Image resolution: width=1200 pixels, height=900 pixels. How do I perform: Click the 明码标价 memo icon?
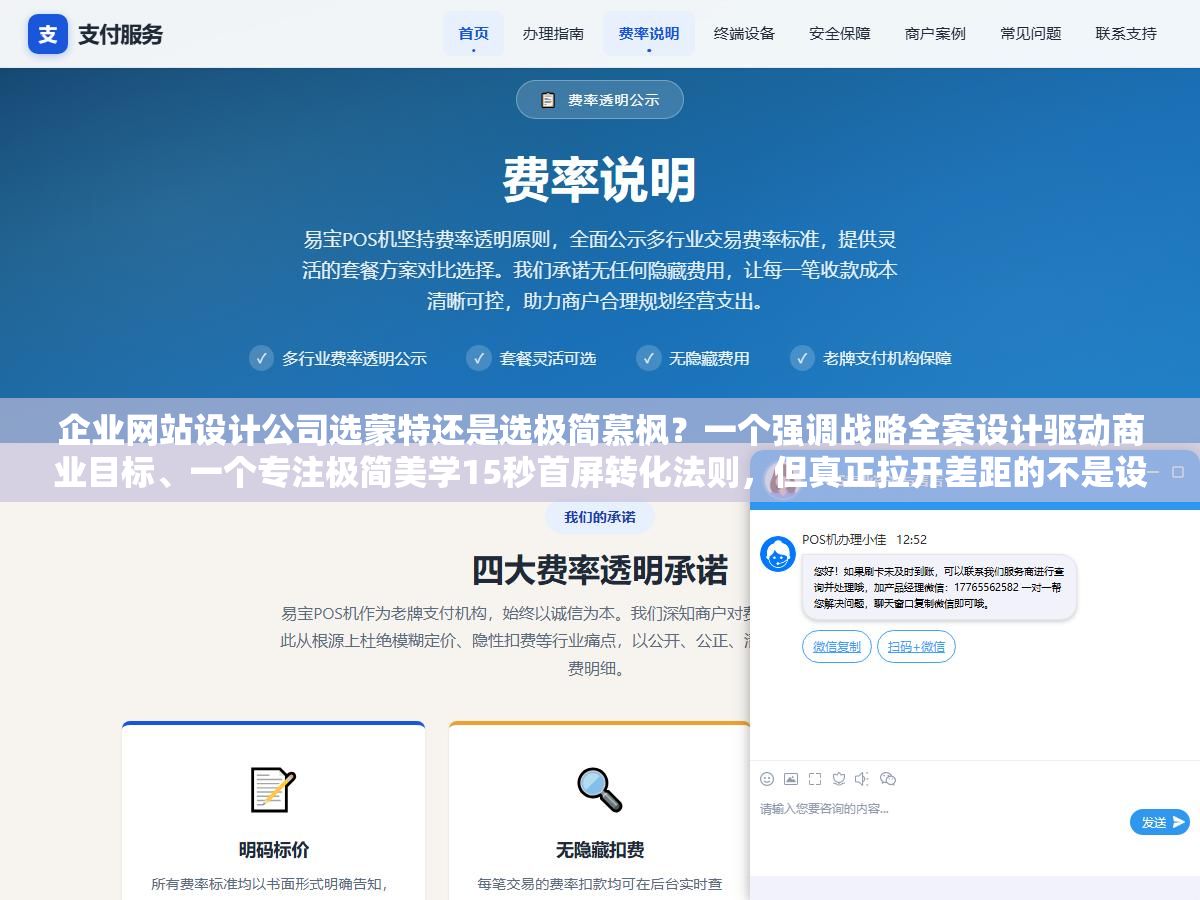pyautogui.click(x=273, y=789)
